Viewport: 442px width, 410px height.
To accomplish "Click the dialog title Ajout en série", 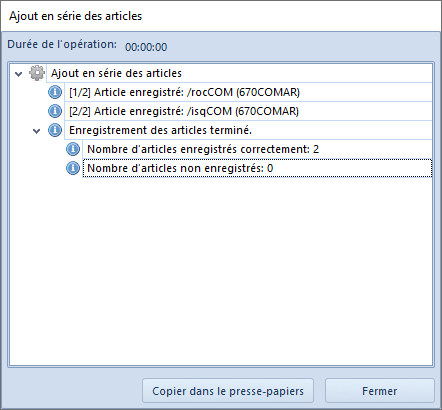I will pos(76,16).
